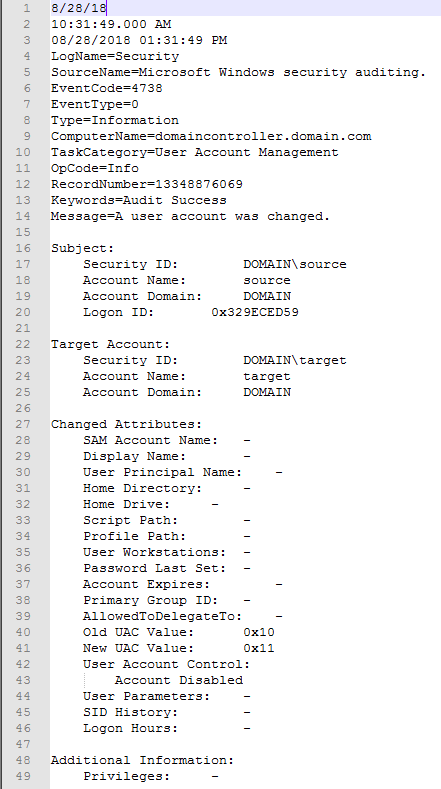Screen dimensions: 441x789
Task: Click line number 43 in the gutter
Action: (23, 680)
